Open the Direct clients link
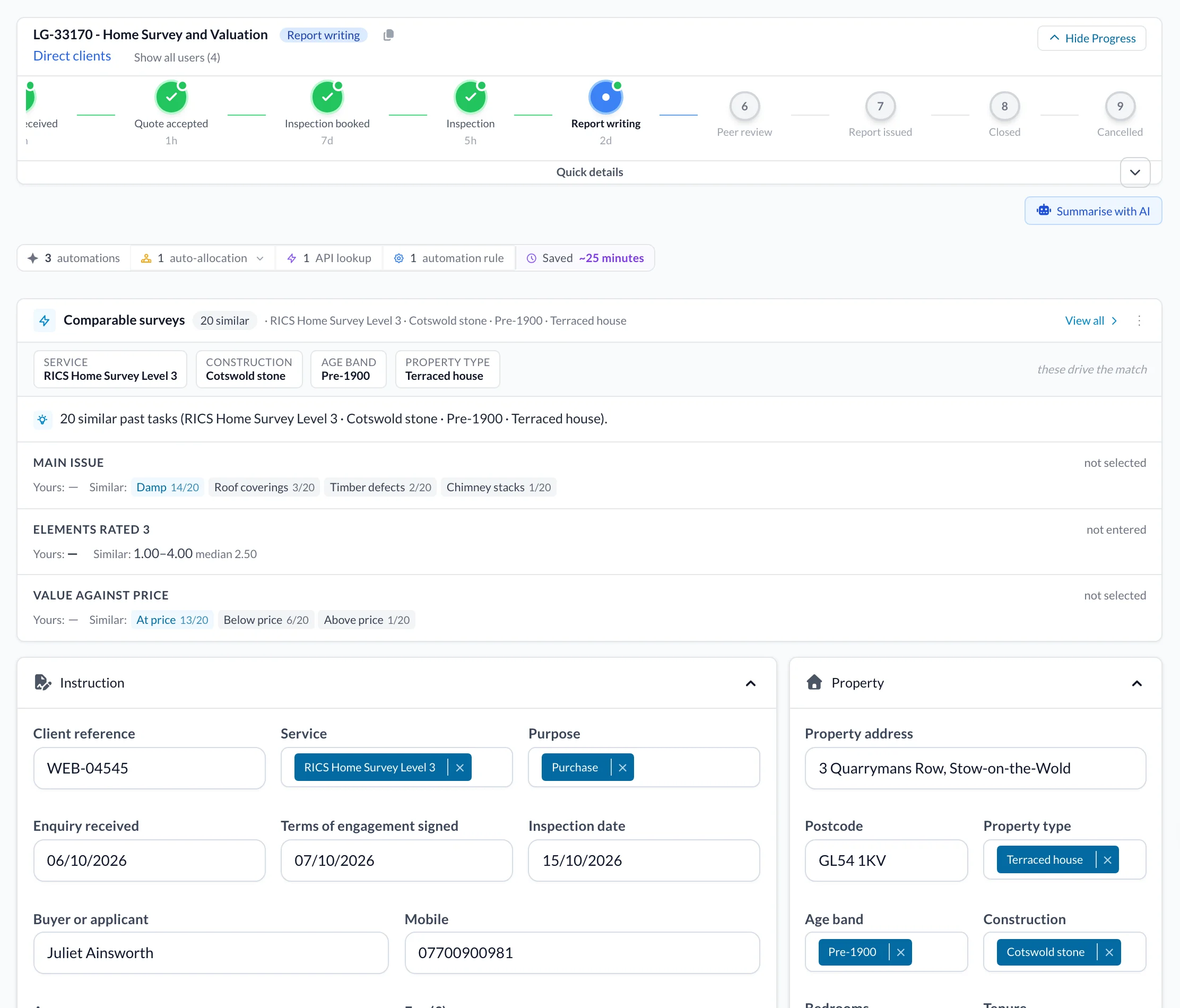Viewport: 1180px width, 1008px height. [x=72, y=56]
